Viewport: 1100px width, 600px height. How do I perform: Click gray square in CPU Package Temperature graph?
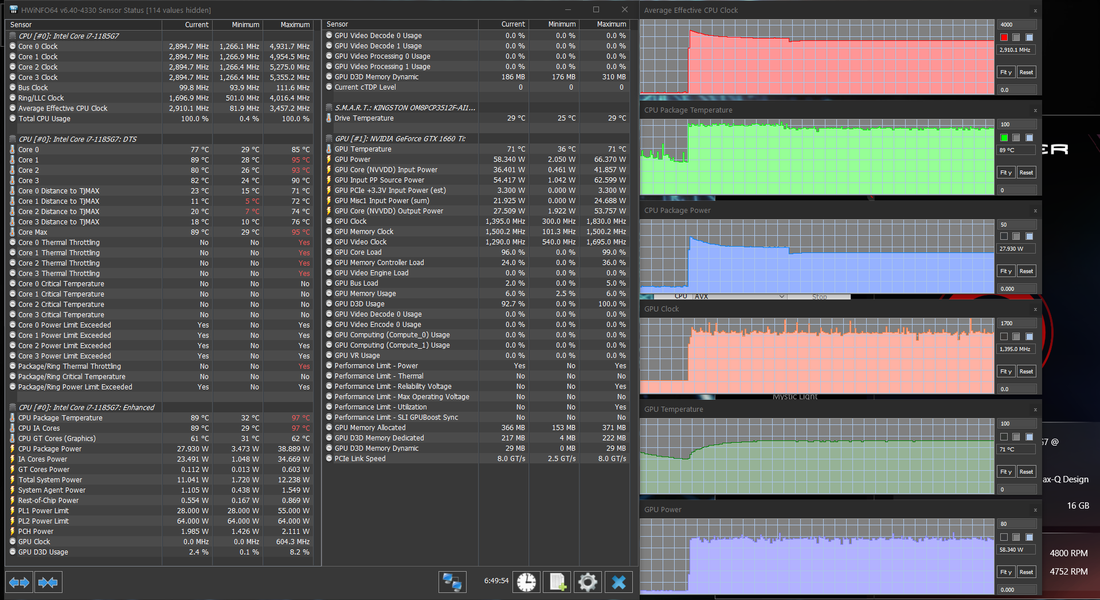click(x=1017, y=138)
